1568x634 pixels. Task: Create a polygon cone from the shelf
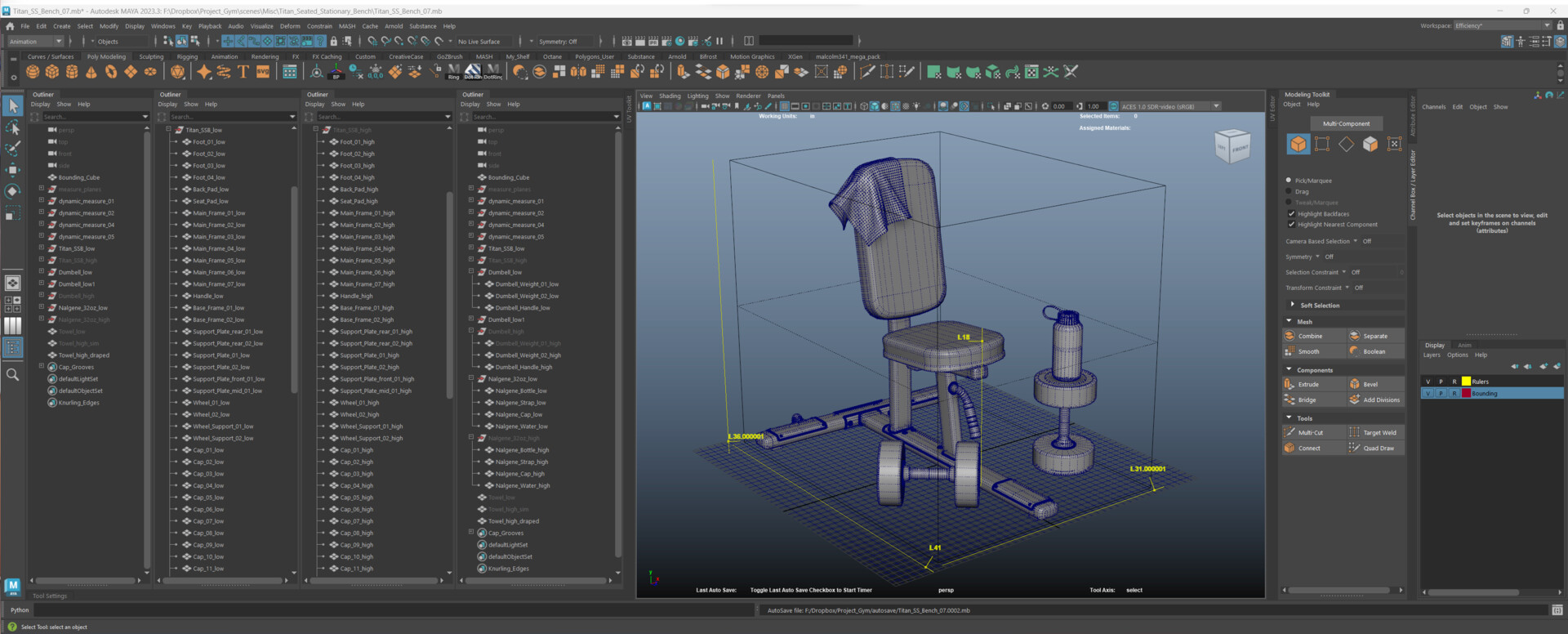(91, 72)
